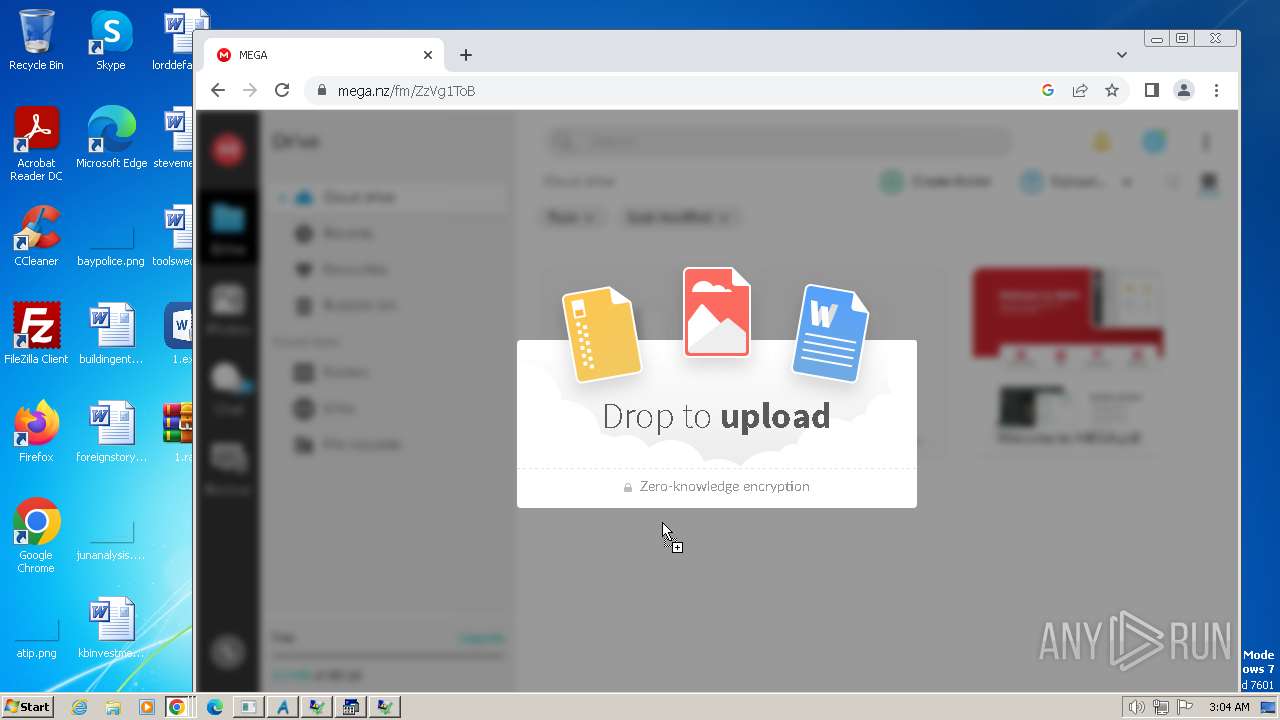Open Chrome side panel
Viewport: 1280px width, 720px height.
1152,90
